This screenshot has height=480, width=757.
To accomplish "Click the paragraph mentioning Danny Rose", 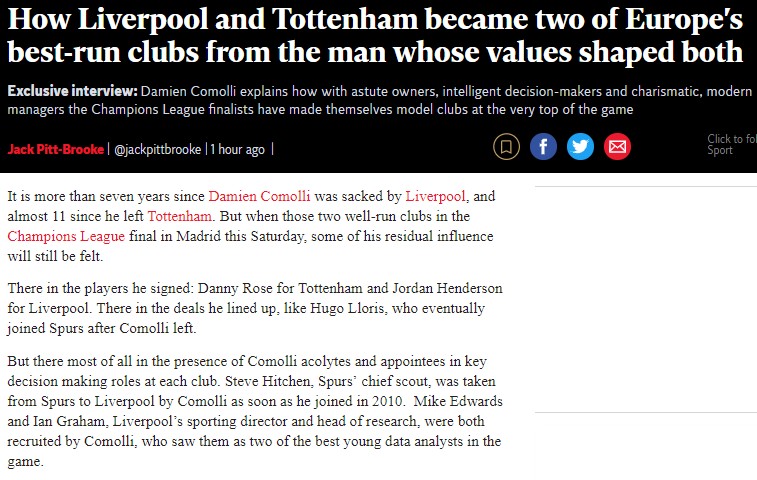I will pyautogui.click(x=255, y=308).
